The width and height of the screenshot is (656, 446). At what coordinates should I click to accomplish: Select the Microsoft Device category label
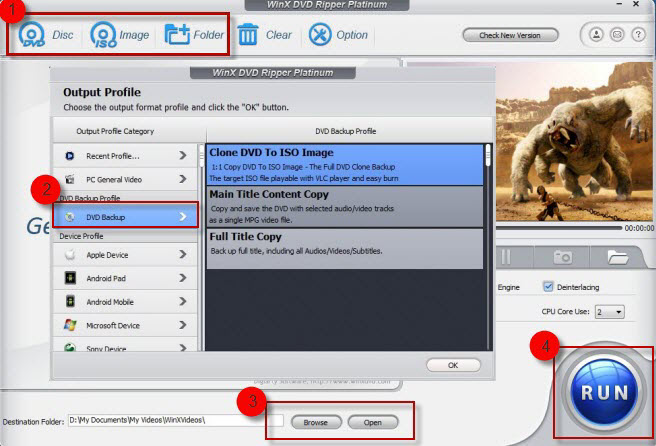pyautogui.click(x=113, y=326)
